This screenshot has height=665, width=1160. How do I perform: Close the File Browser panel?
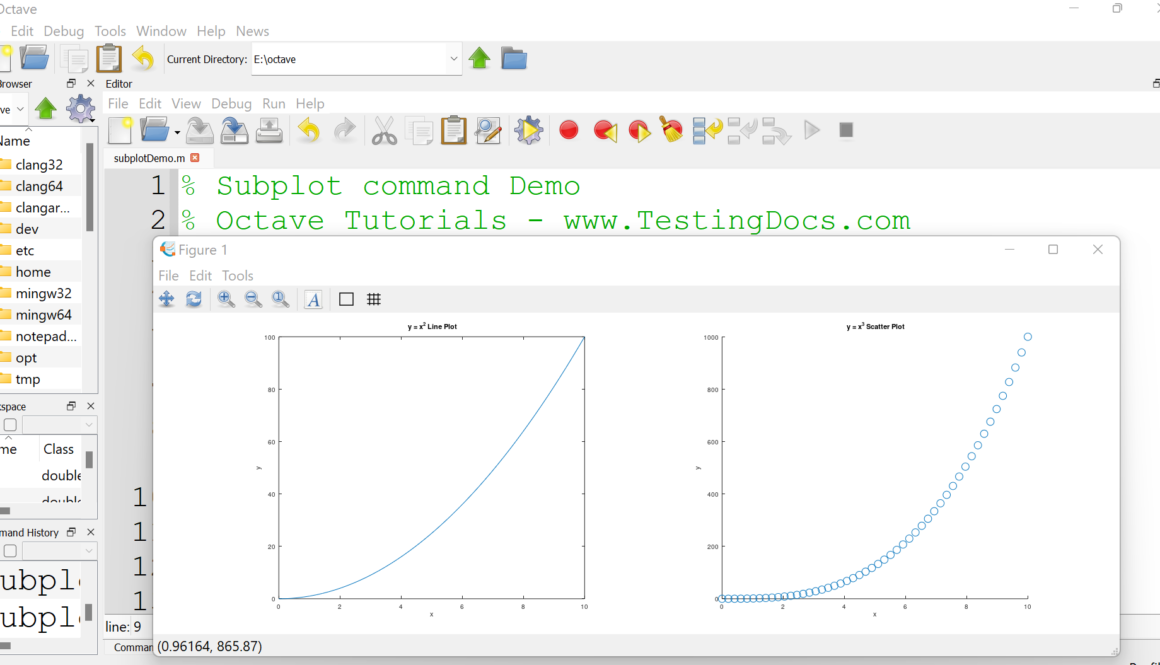click(x=90, y=84)
